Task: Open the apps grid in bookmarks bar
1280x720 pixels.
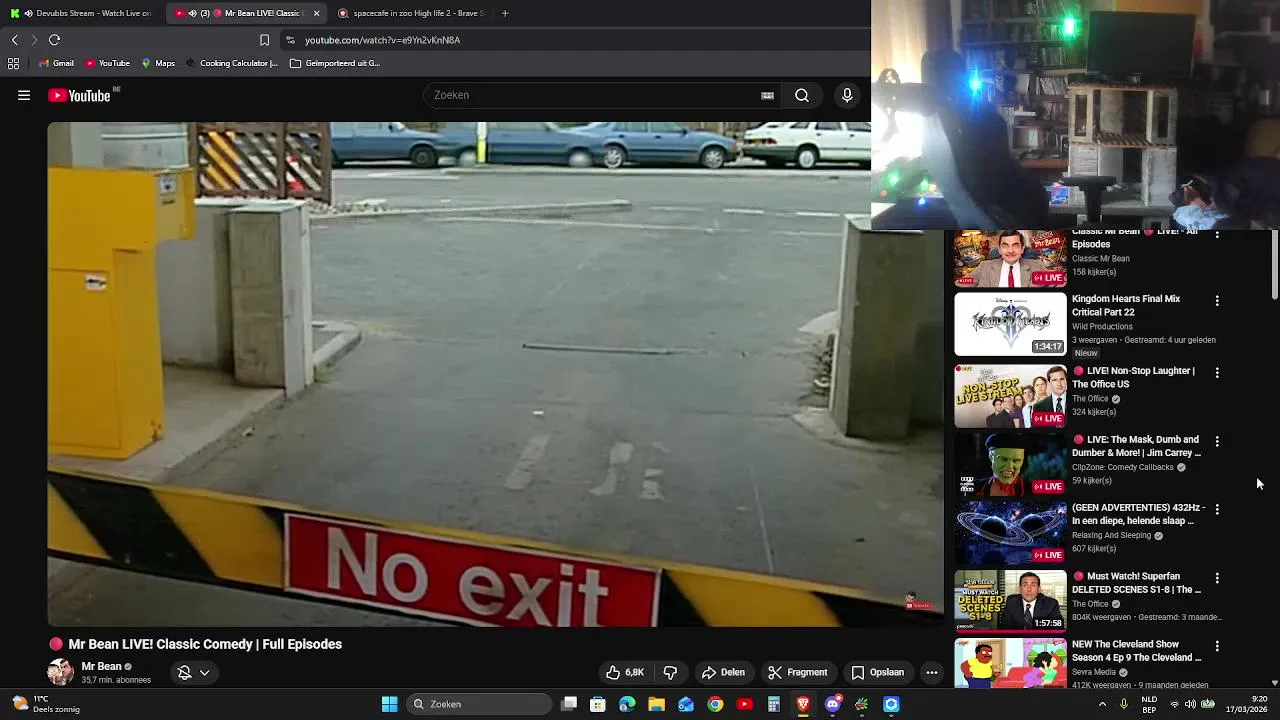Action: [x=13, y=63]
